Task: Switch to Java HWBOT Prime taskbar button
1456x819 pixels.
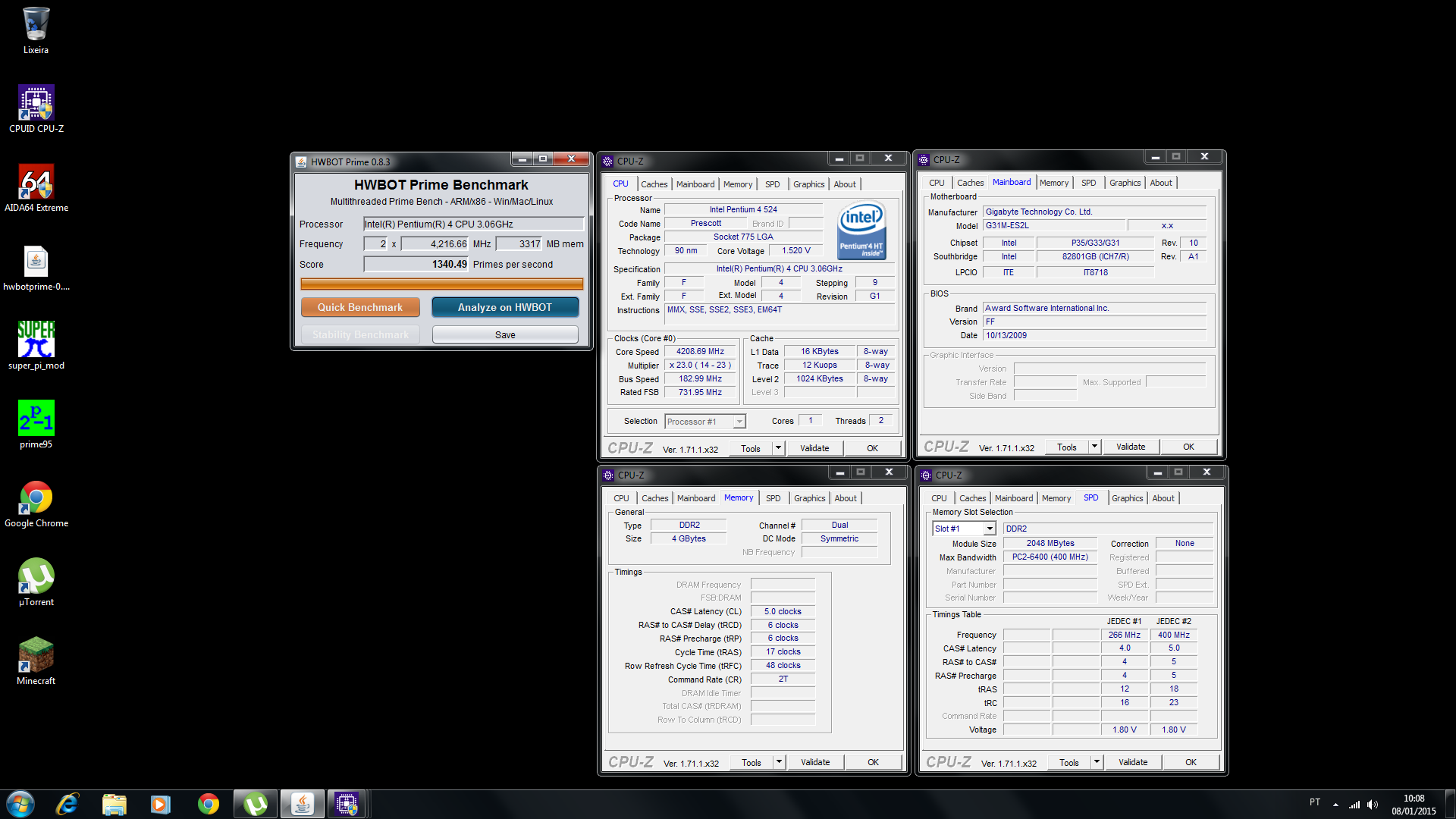Action: coord(302,804)
